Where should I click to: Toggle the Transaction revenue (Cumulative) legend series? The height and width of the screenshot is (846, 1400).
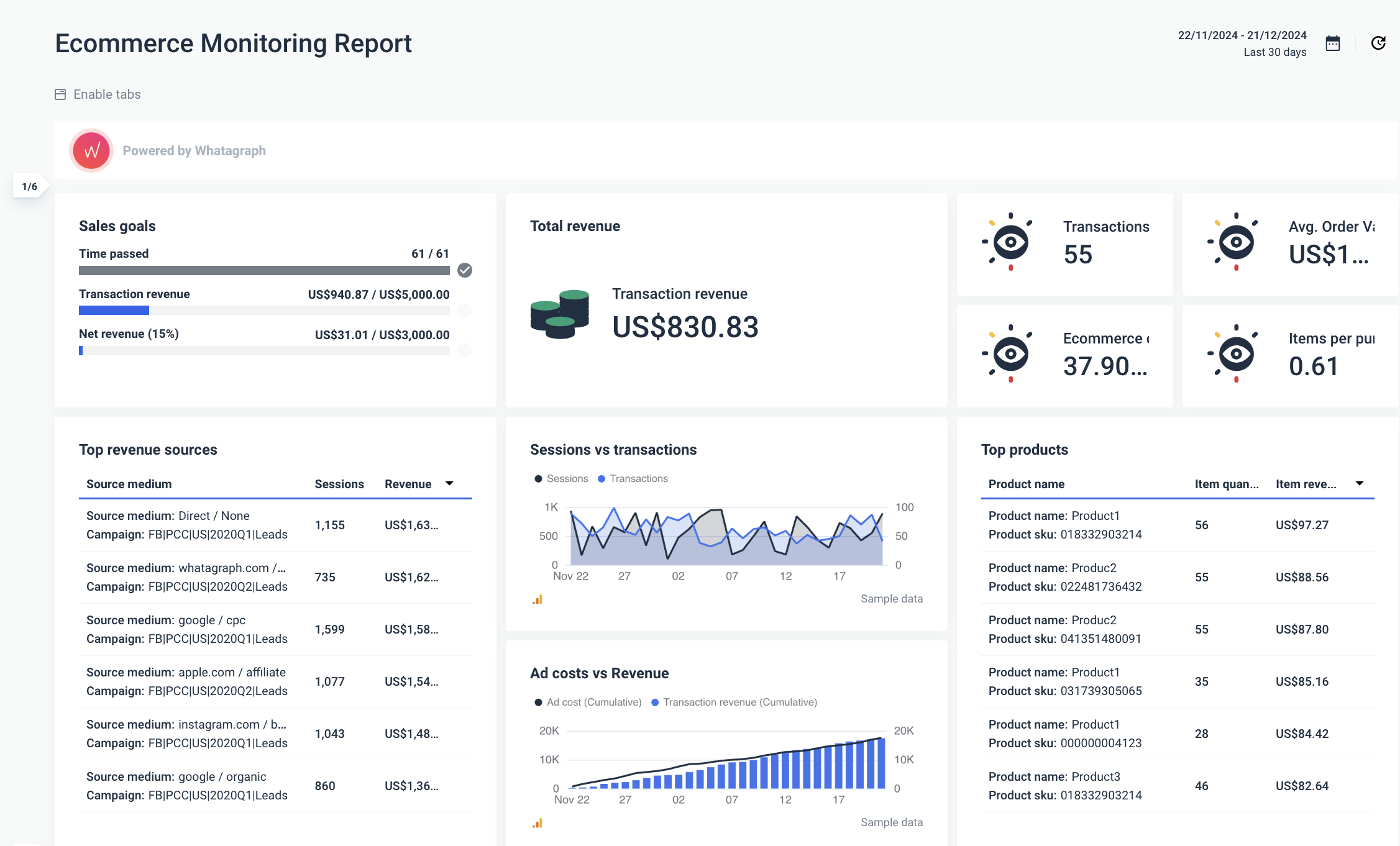point(734,703)
